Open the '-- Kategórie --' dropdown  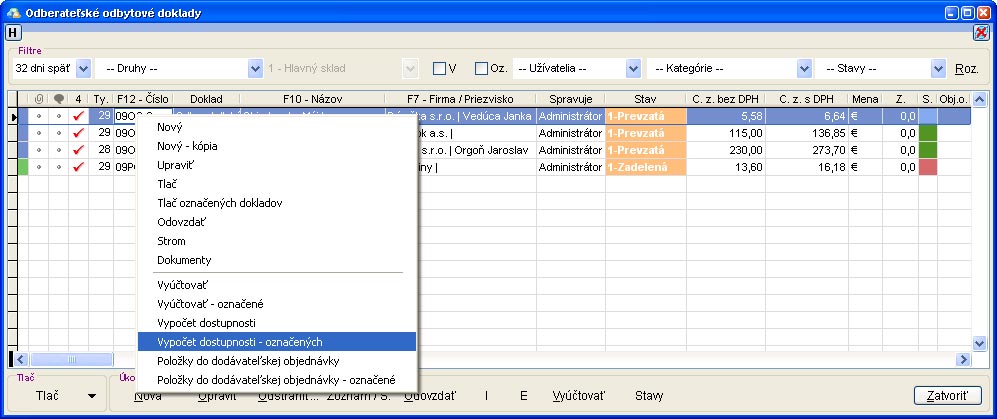(804, 68)
